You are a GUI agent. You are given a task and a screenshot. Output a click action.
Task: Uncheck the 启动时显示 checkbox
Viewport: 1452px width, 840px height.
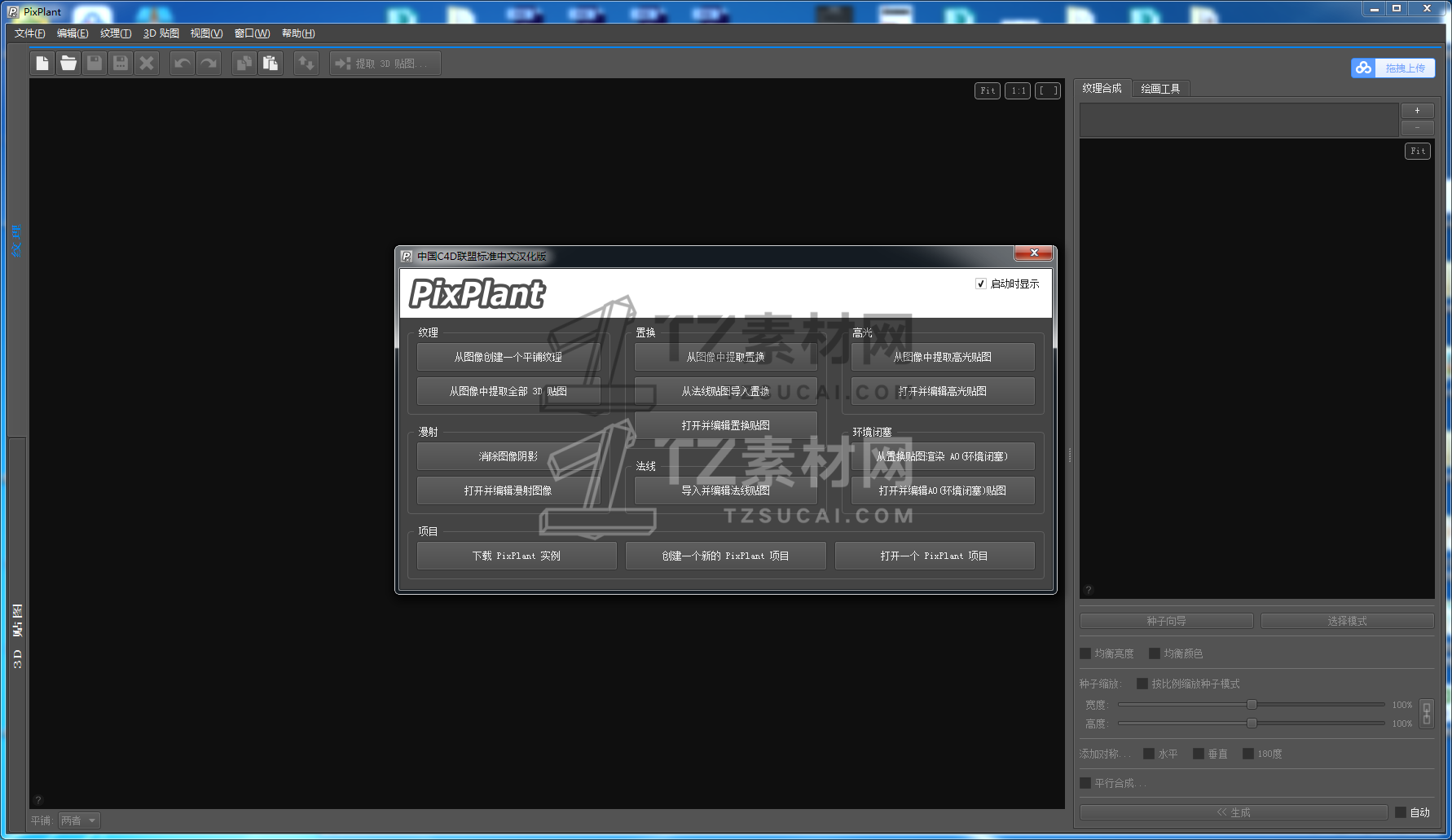click(981, 284)
